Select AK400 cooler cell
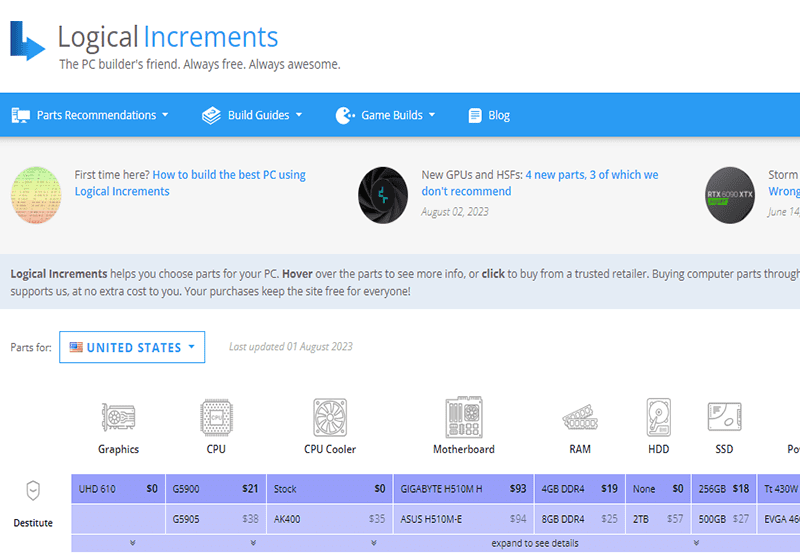 click(x=330, y=519)
